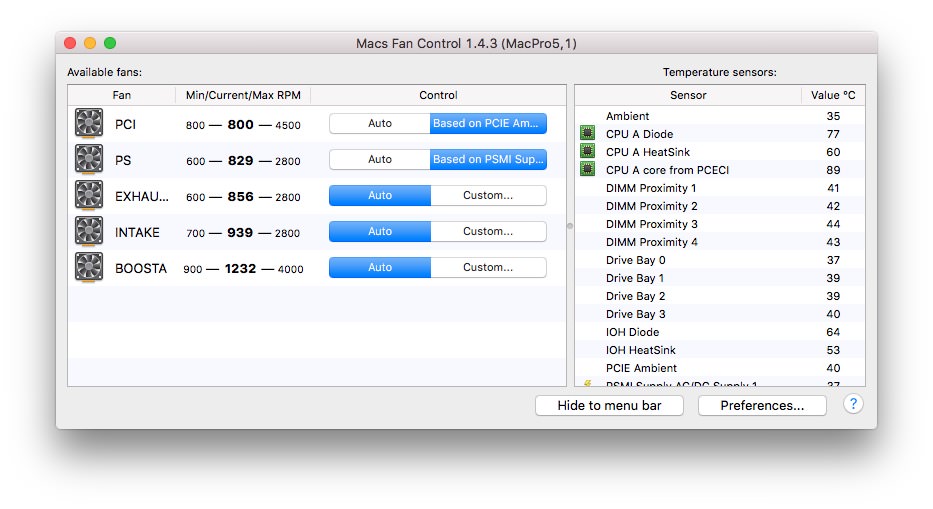Image resolution: width=933 pixels, height=509 pixels.
Task: Click the Control column header
Action: (x=438, y=95)
